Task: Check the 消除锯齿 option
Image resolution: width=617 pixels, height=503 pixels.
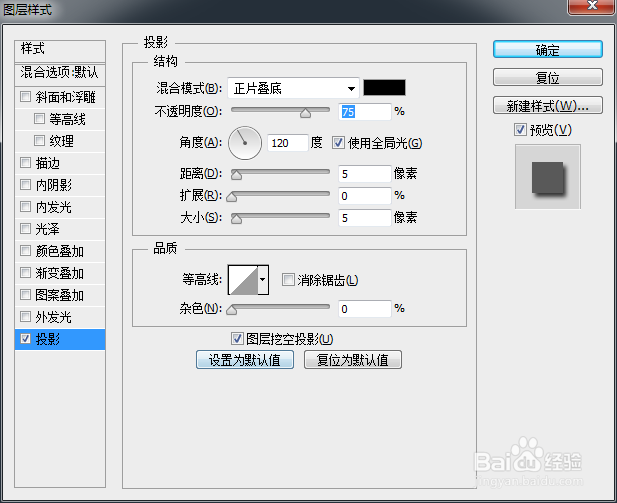Action: click(x=288, y=280)
